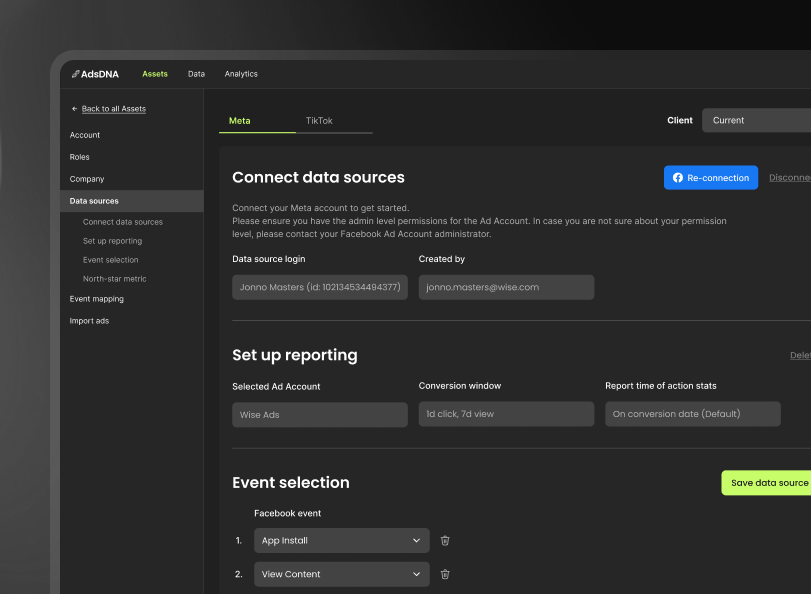Click the Data source login field
Viewport: 811px width, 594px height.
click(320, 287)
